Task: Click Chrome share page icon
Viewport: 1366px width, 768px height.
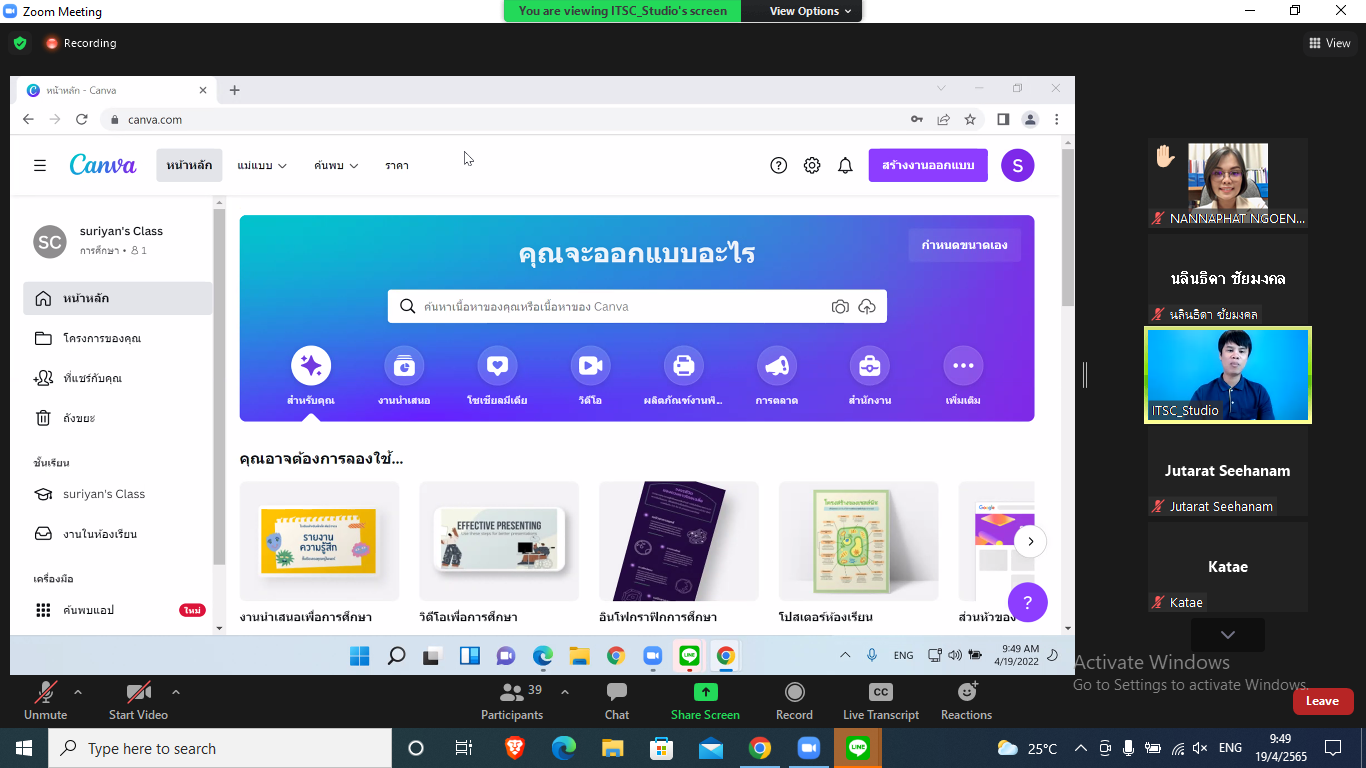Action: coord(943,119)
